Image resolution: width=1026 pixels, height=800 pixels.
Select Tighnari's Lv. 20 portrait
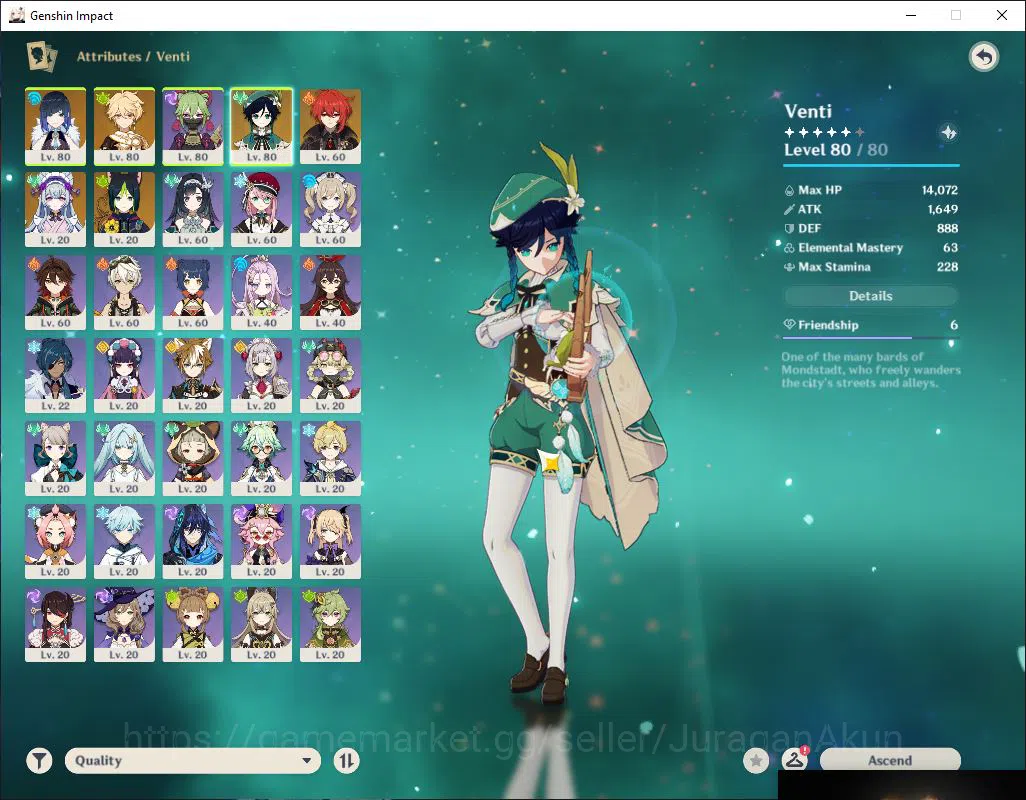(x=124, y=209)
